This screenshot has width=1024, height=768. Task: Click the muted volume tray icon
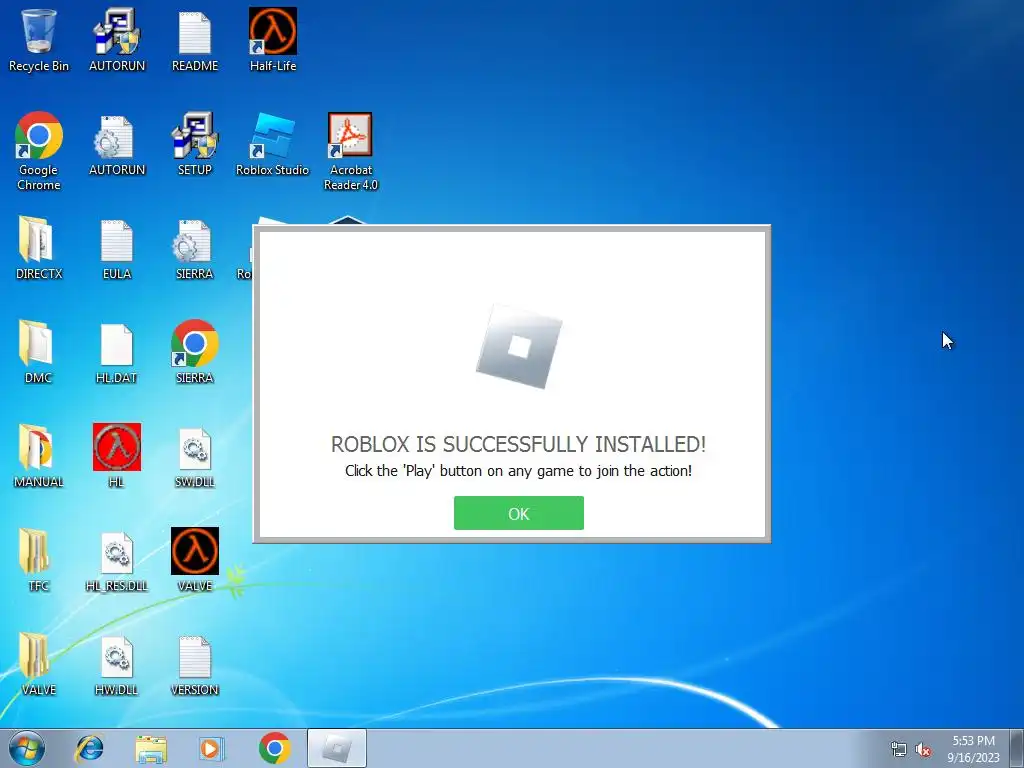[923, 749]
